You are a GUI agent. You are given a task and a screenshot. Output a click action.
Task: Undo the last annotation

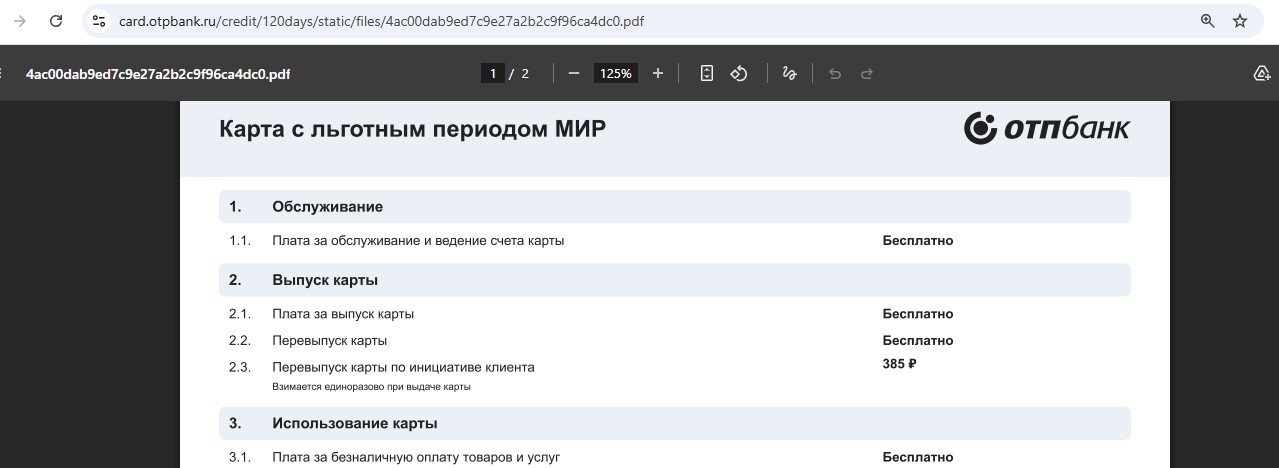[835, 73]
